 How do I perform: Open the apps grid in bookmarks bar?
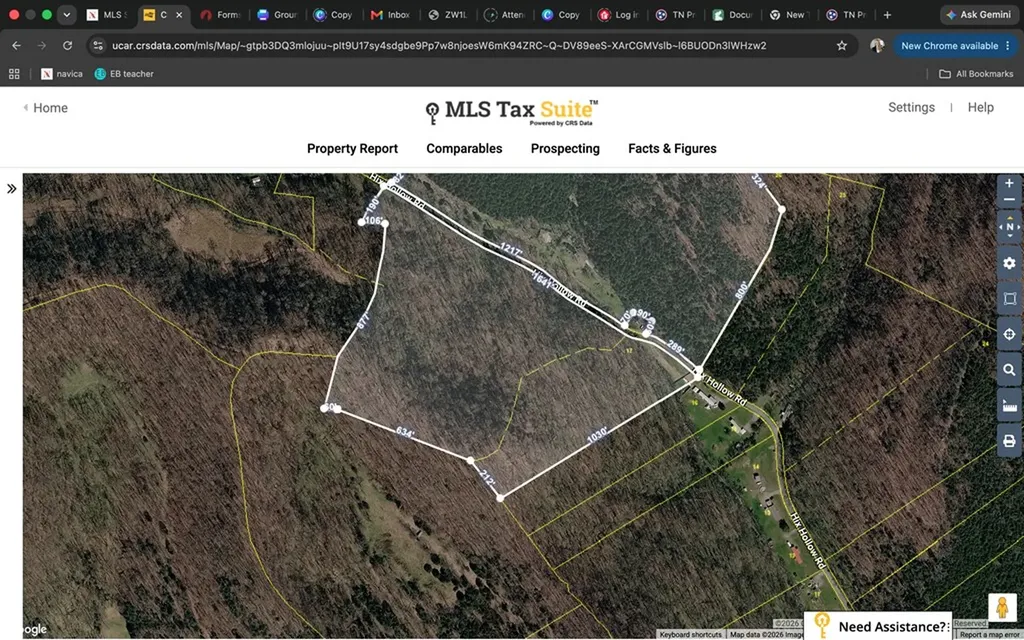pyautogui.click(x=14, y=74)
